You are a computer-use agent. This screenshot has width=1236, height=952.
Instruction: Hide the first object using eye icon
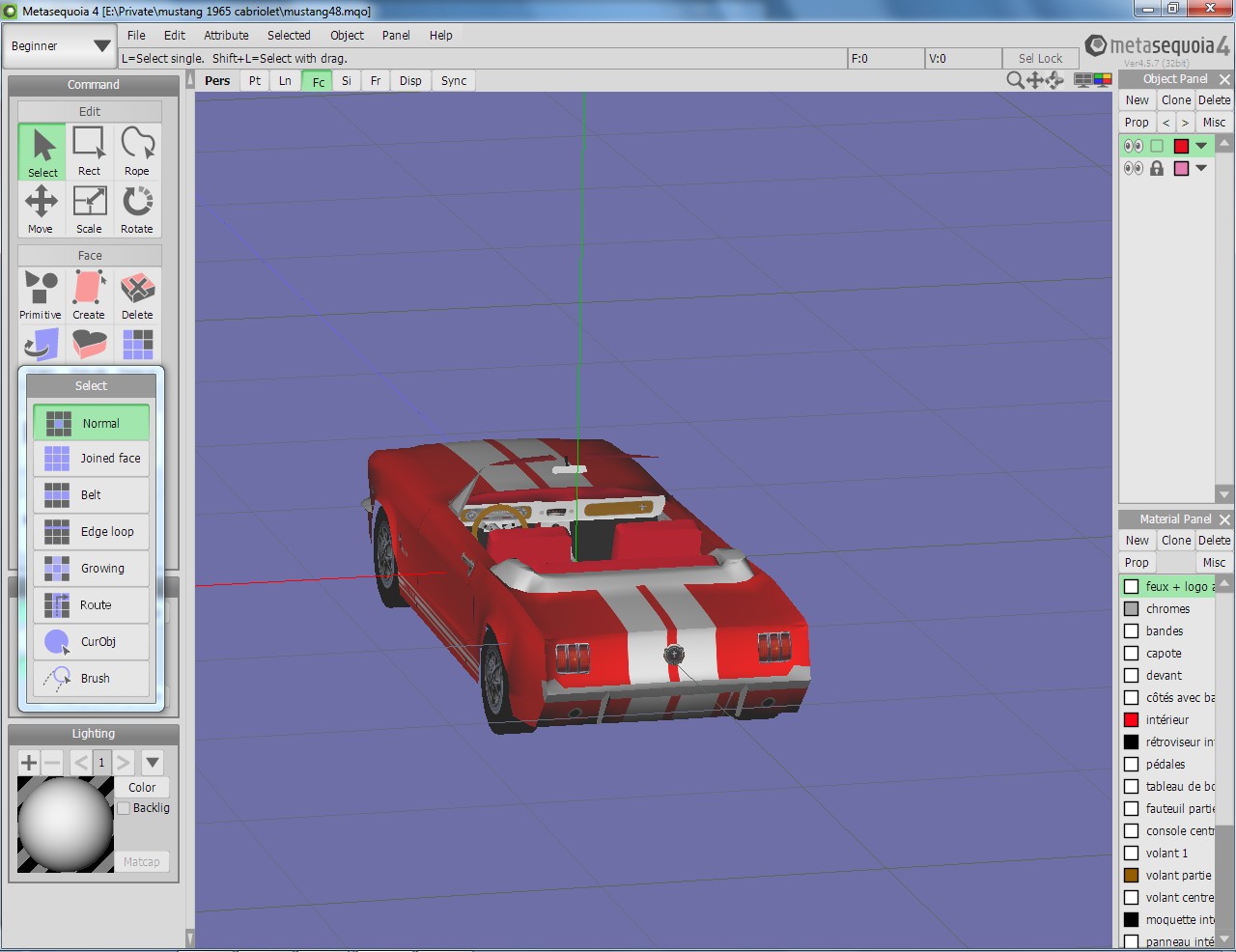pyautogui.click(x=1133, y=146)
